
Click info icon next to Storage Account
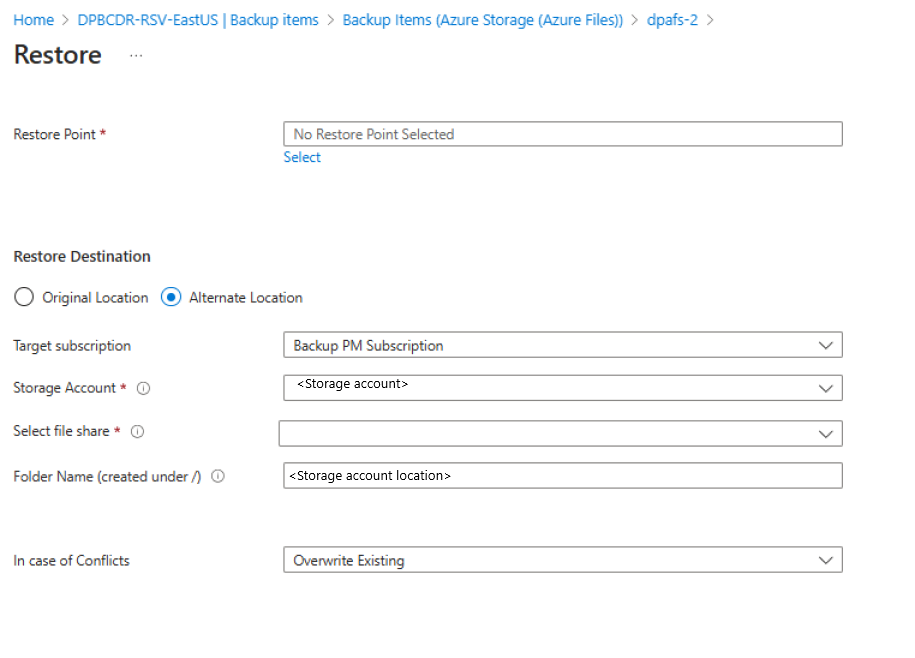tap(144, 388)
